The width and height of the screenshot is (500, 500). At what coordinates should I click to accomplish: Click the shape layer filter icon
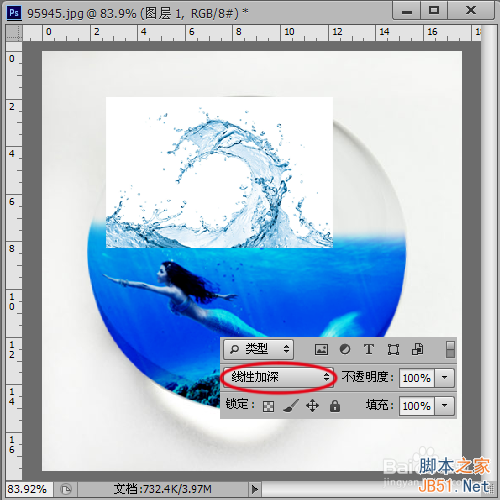pos(393,350)
